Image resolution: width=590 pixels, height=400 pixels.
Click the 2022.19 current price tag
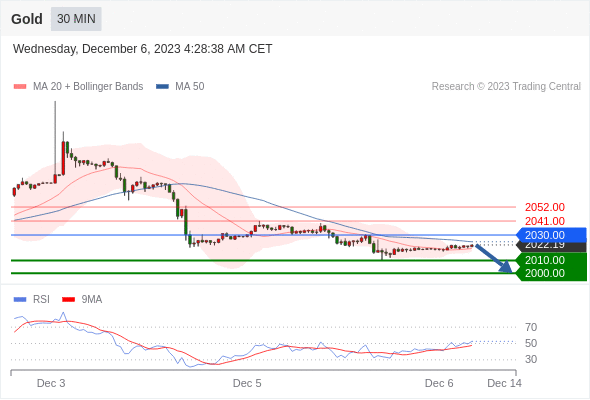tap(551, 246)
